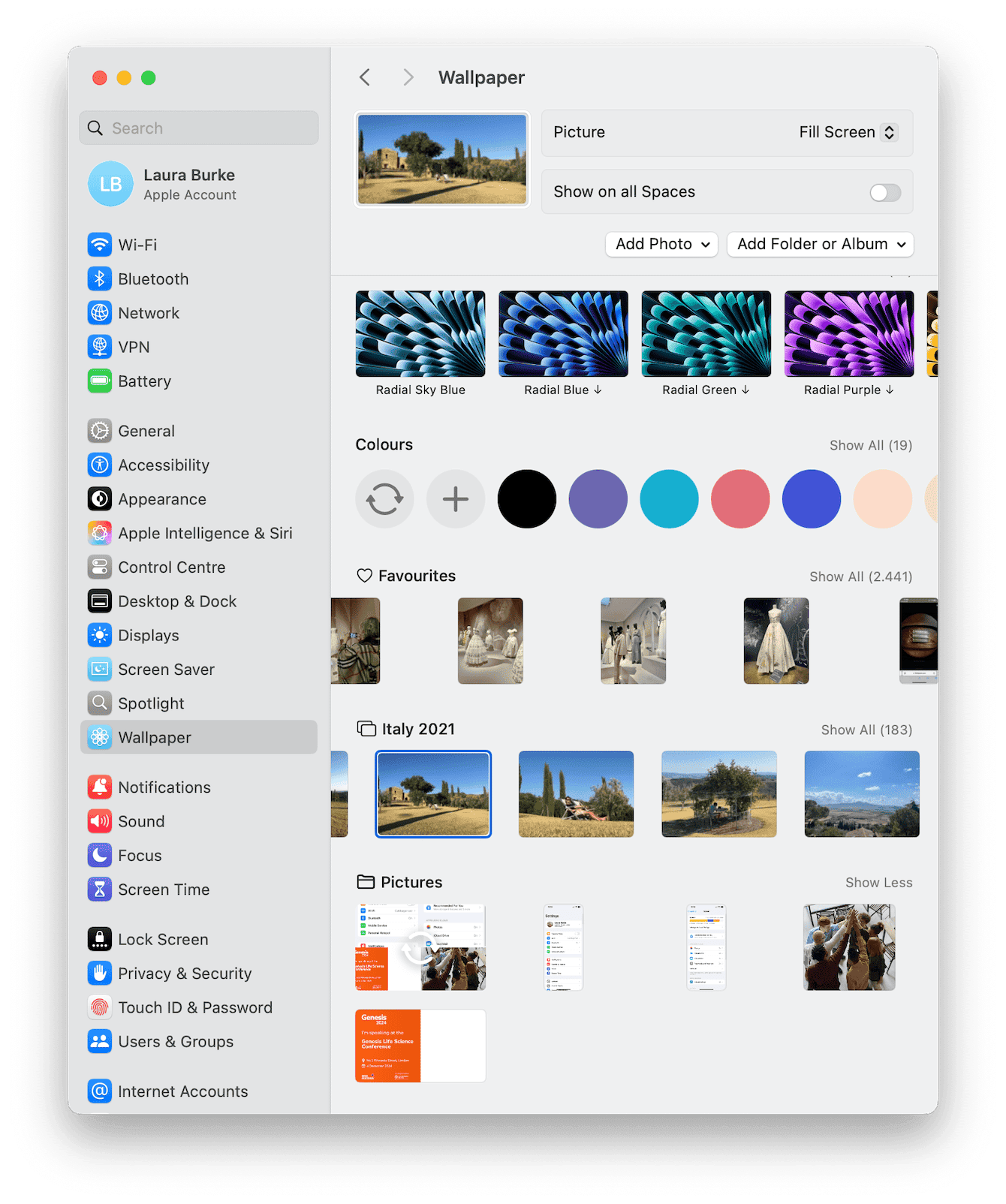
Task: Expand Add Folder or Album dropdown
Action: [x=820, y=245]
